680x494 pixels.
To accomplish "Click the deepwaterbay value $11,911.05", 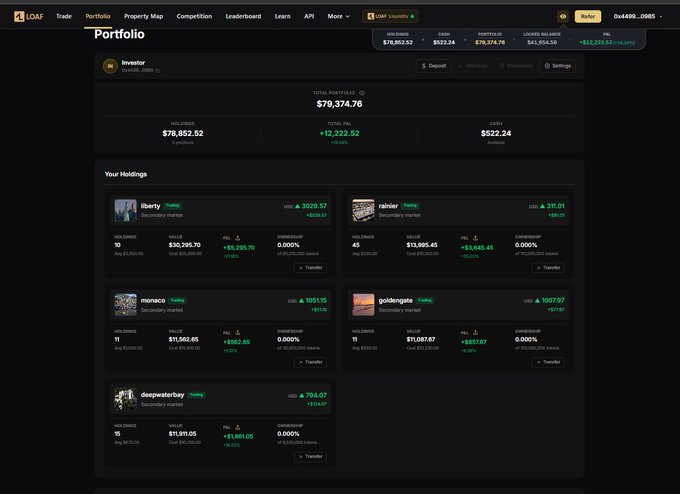I will 183,434.
